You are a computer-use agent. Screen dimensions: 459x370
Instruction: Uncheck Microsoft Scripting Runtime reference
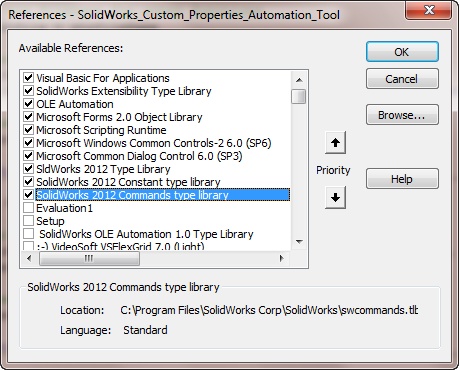(x=28, y=130)
